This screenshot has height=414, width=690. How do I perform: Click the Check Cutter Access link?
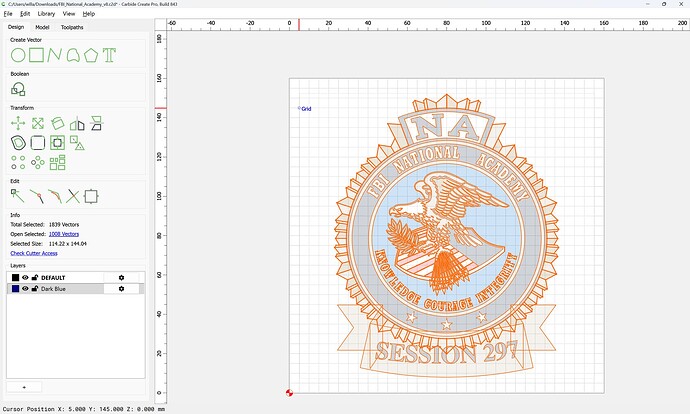pos(34,253)
